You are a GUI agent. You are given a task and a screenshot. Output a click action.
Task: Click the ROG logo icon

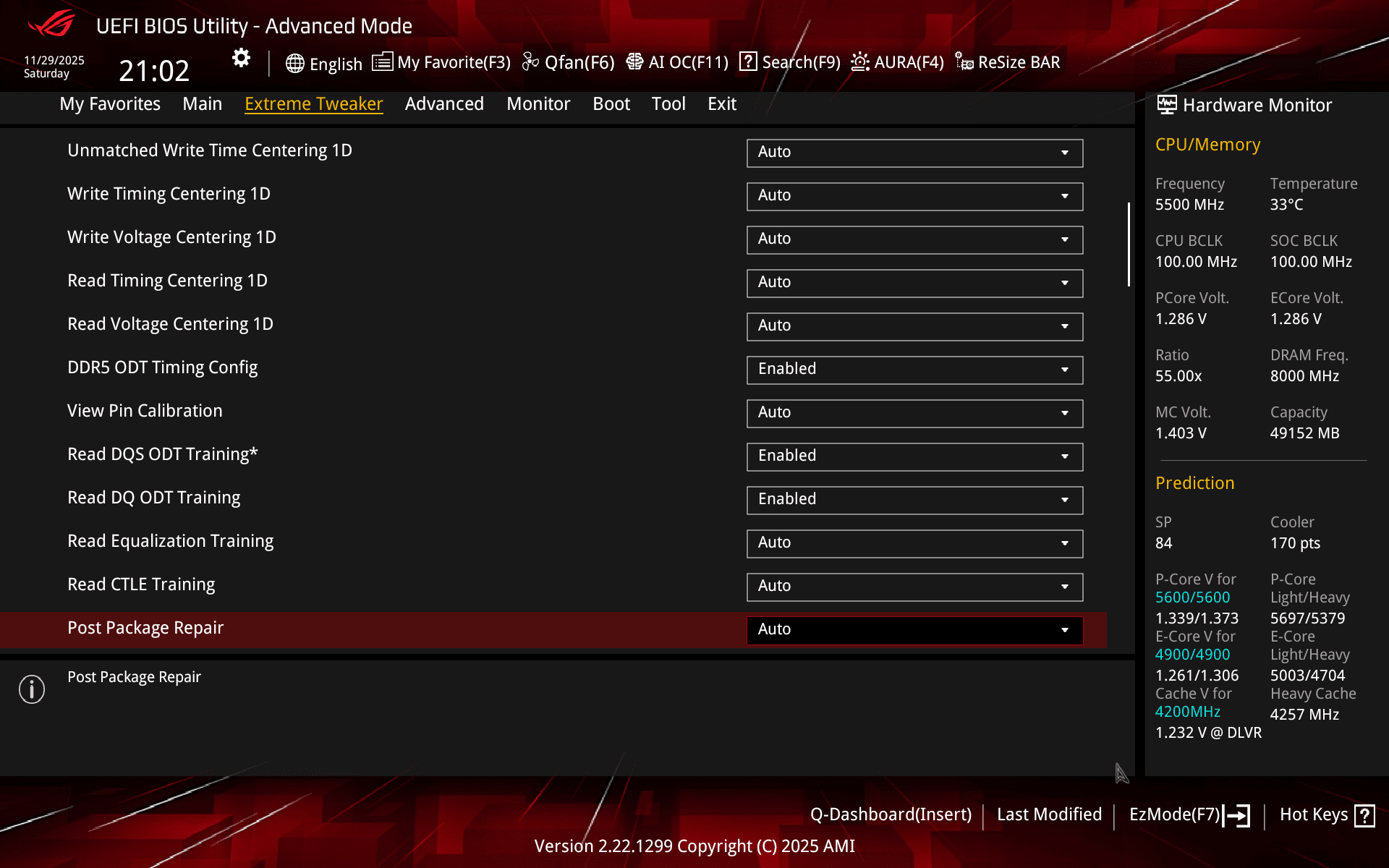[51, 24]
